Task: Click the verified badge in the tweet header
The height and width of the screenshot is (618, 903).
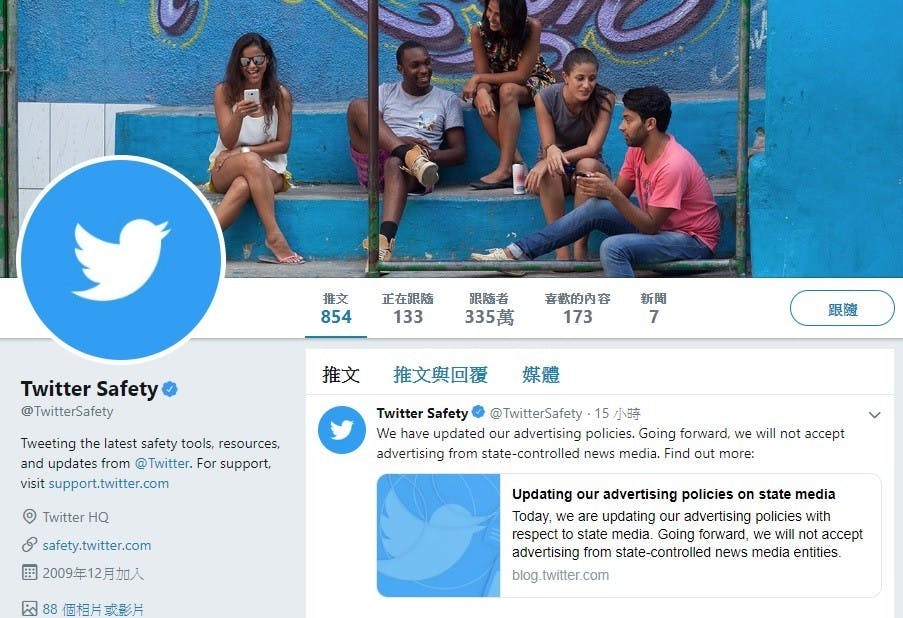Action: (478, 412)
